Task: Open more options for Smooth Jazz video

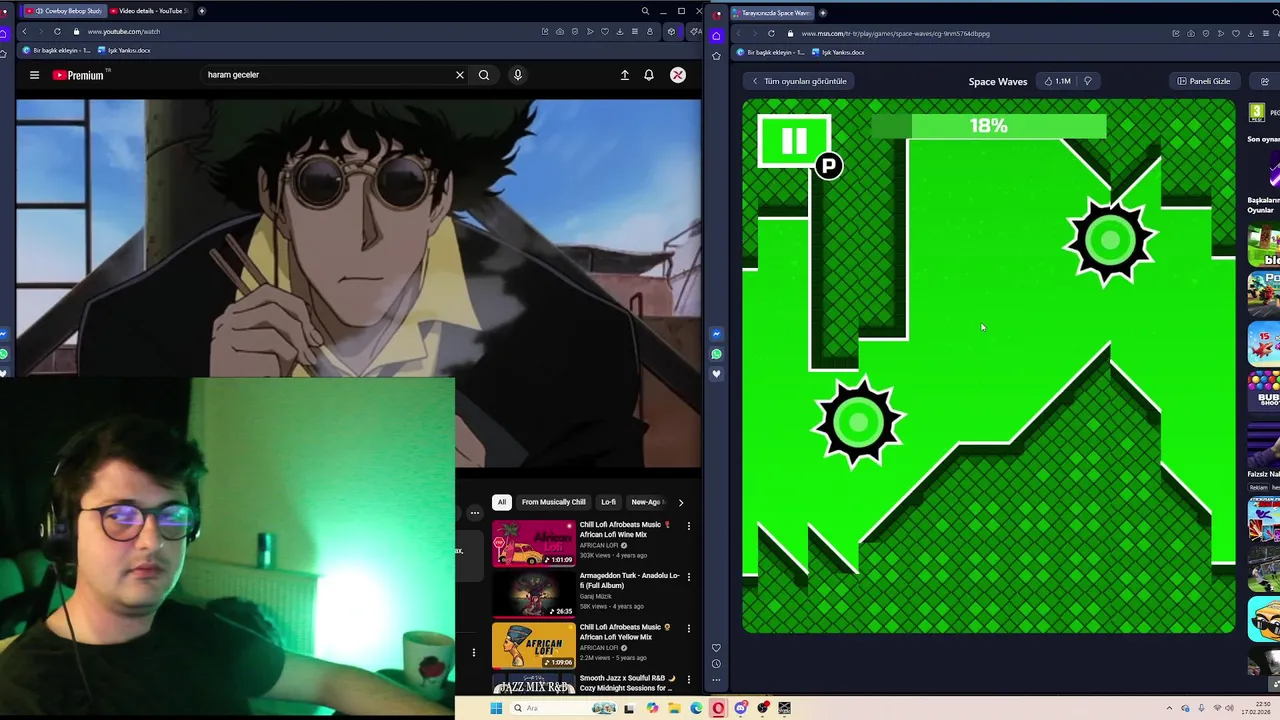Action: tap(688, 679)
